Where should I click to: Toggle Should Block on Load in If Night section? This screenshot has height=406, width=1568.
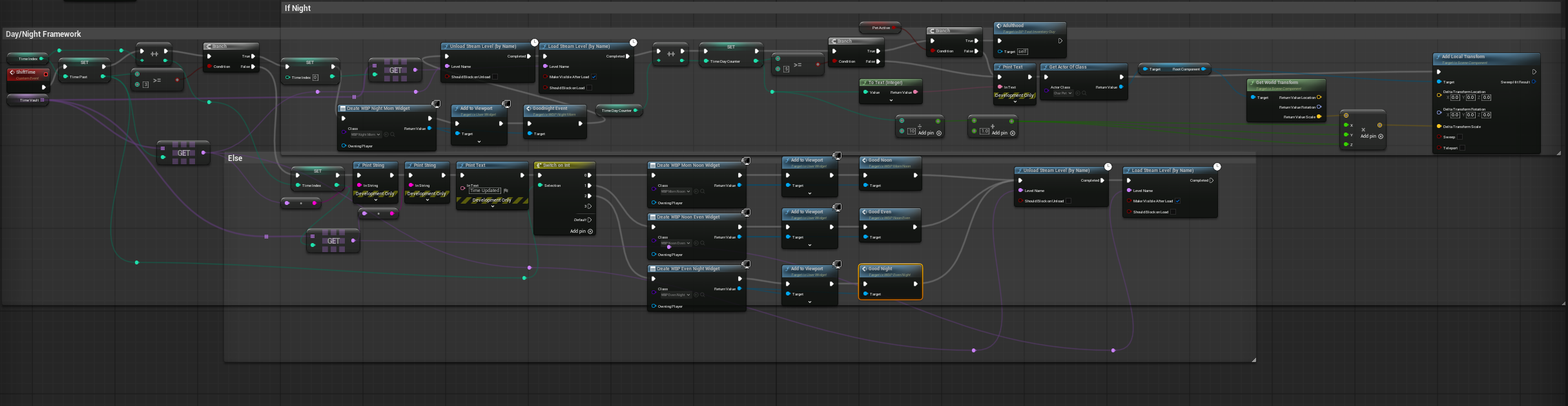589,88
